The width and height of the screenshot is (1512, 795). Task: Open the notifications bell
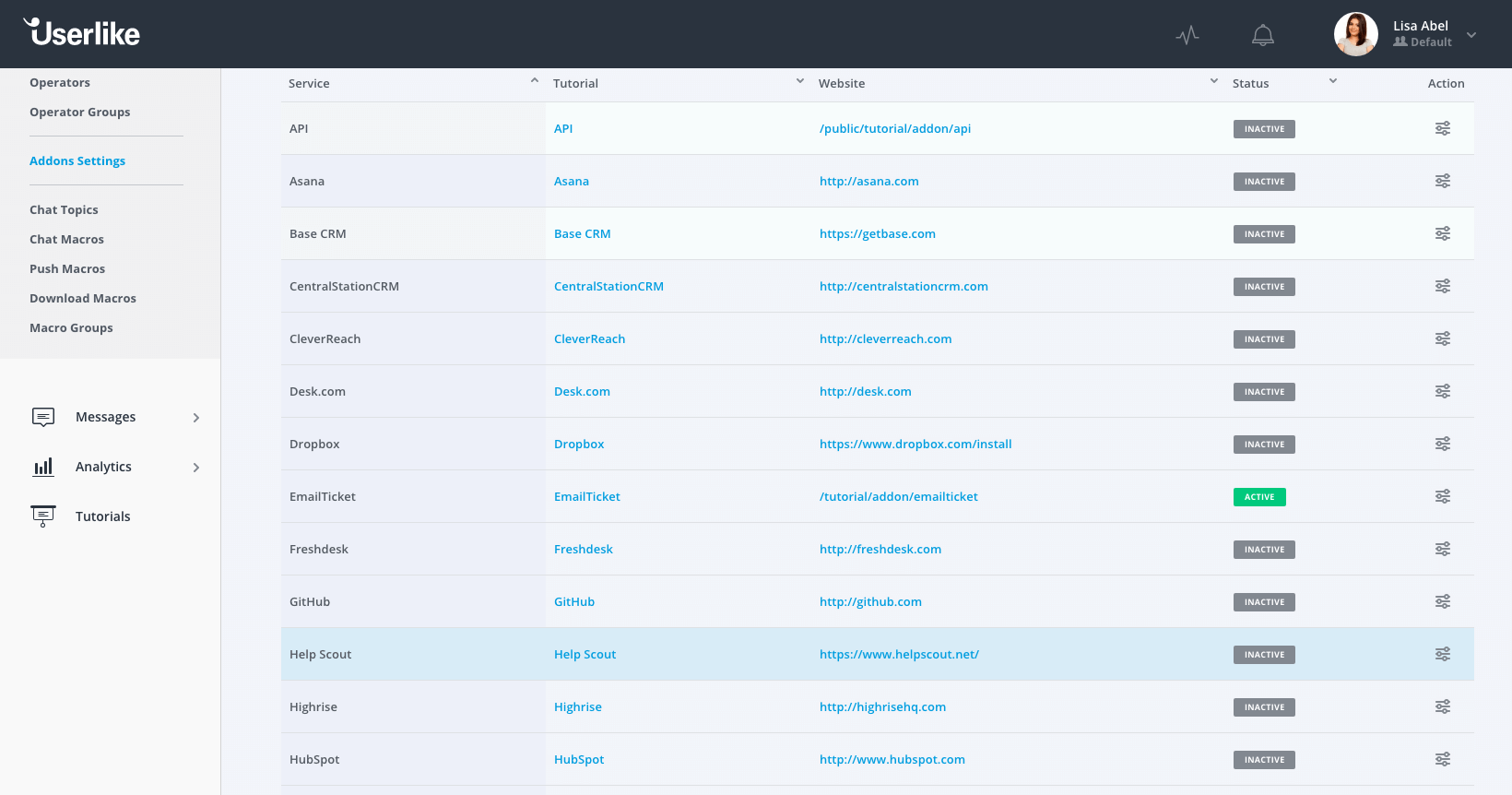pos(1263,35)
